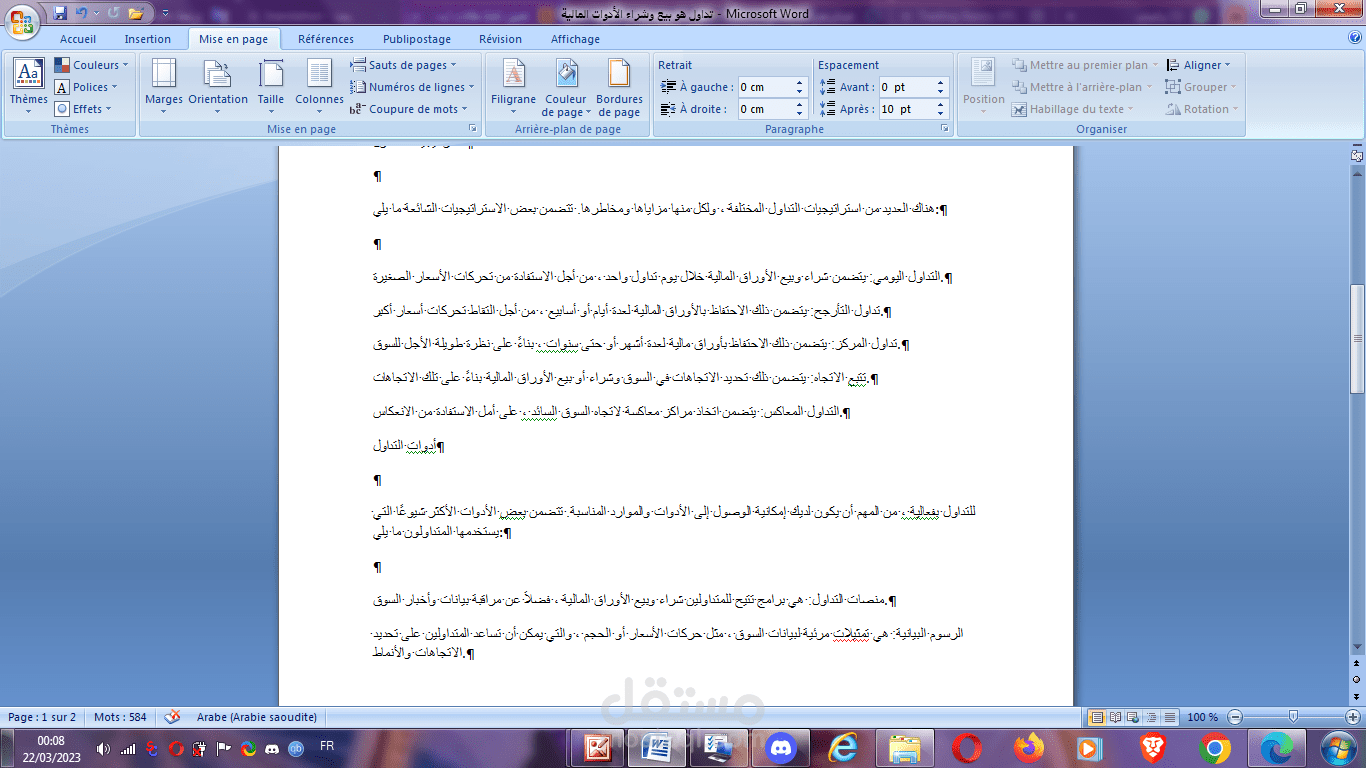The height and width of the screenshot is (768, 1366).
Task: Switch to Print Layout view
Action: click(x=1097, y=717)
